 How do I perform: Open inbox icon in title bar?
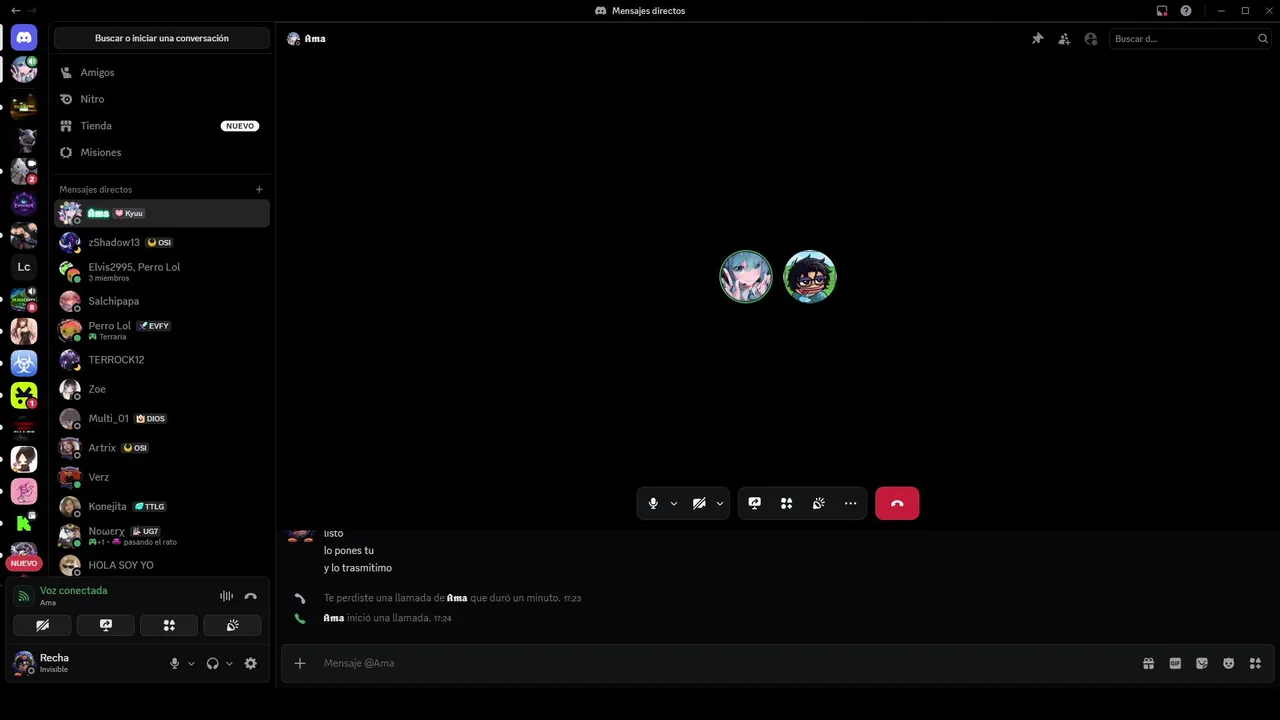coord(1162,11)
